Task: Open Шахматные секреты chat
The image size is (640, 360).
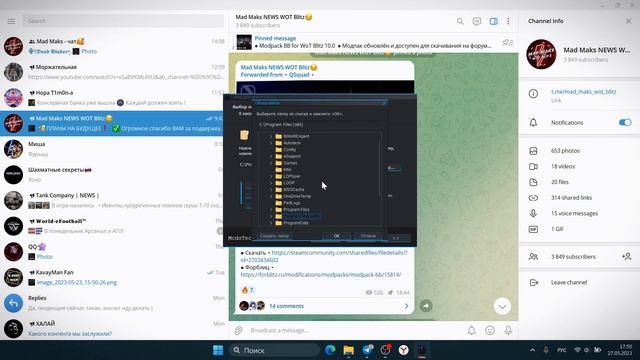Action: point(114,174)
